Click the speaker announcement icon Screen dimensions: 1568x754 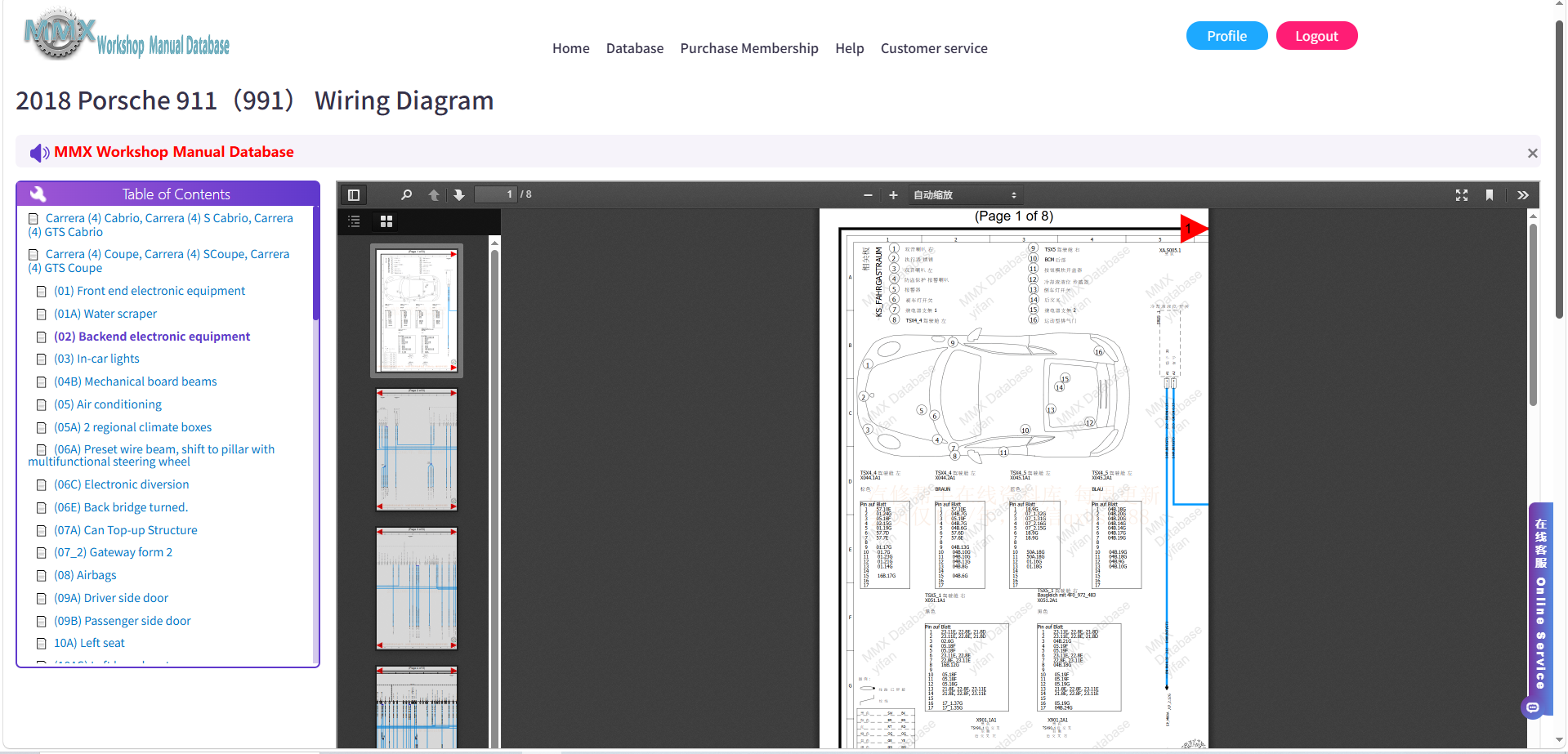[x=39, y=153]
